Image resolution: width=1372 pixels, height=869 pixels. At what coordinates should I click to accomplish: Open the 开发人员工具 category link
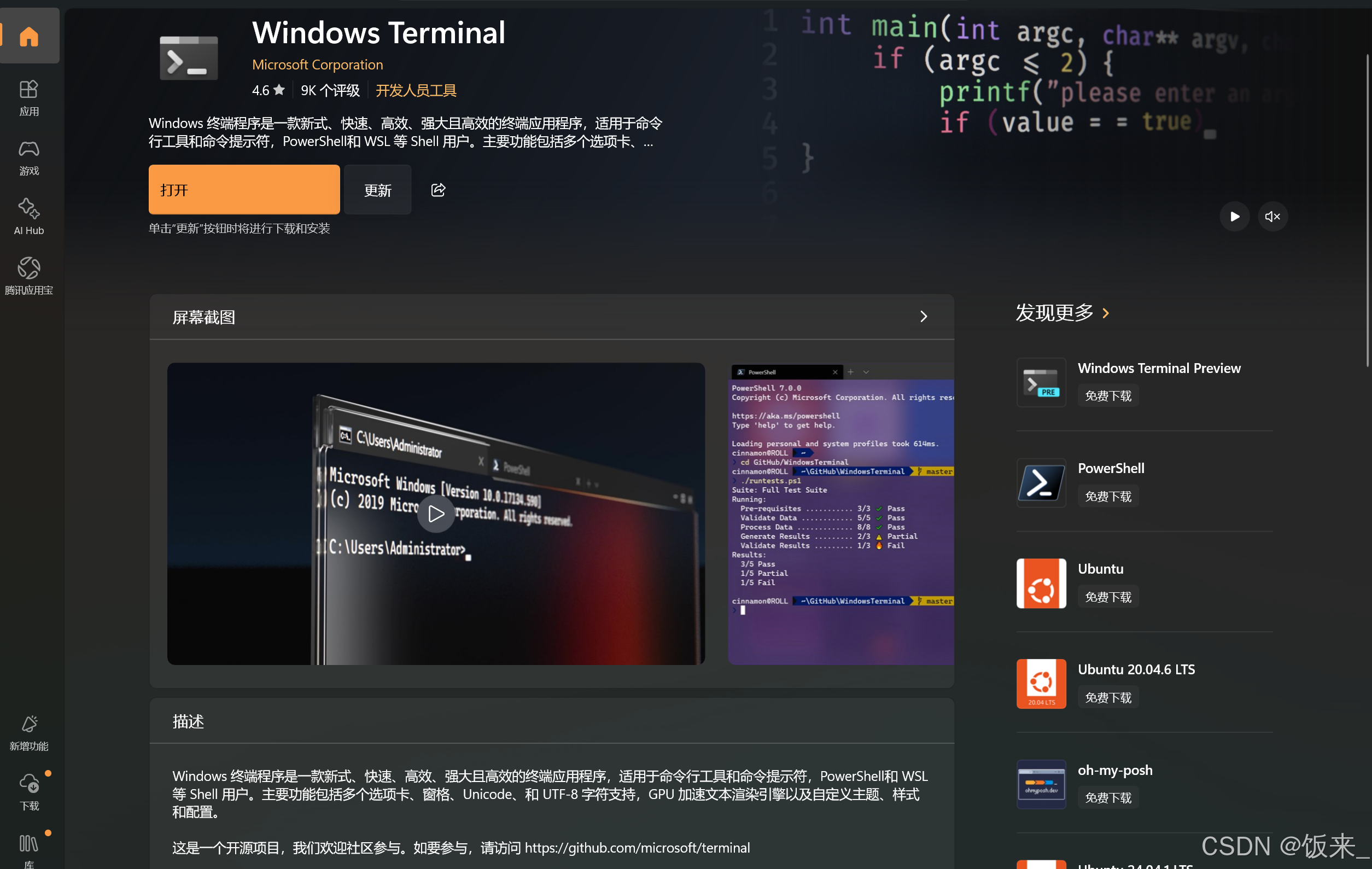(416, 91)
